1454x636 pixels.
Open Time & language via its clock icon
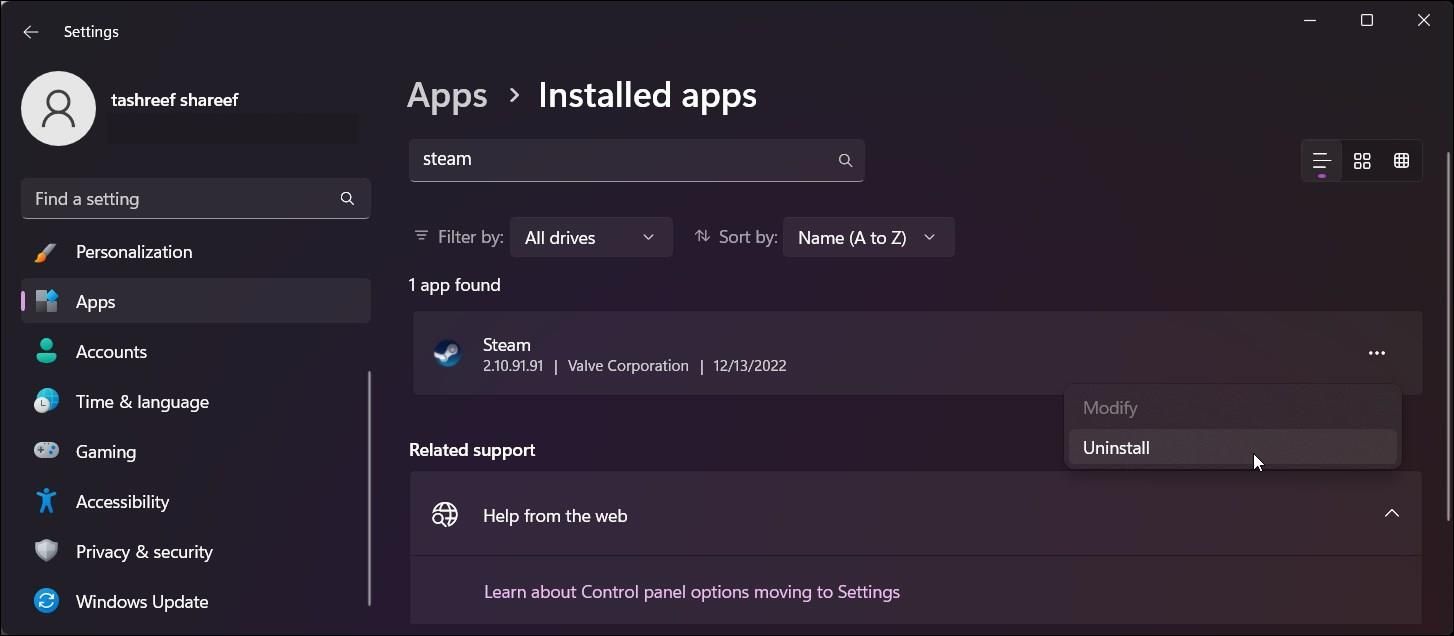46,401
